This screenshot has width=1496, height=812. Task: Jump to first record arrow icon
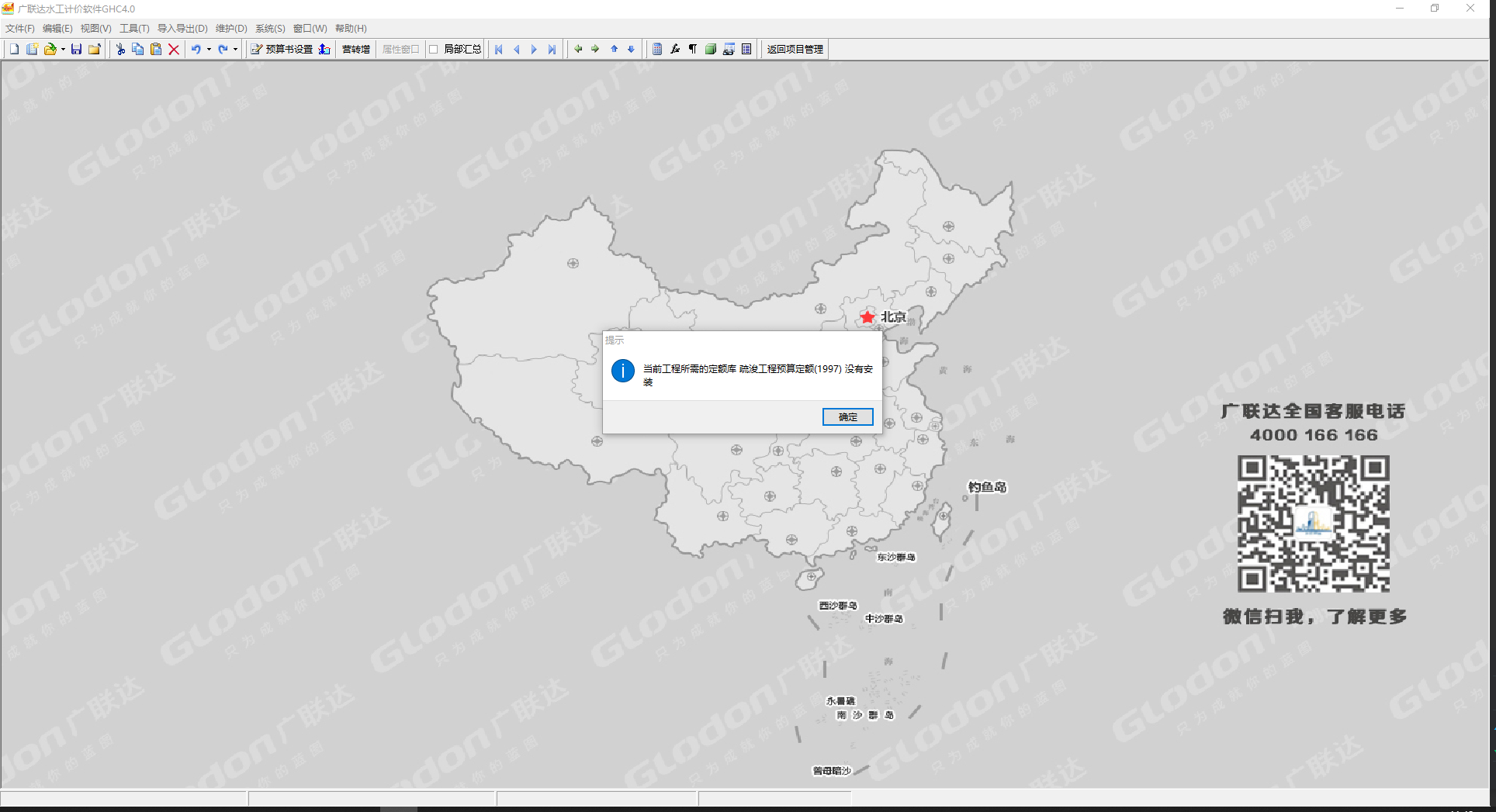pyautogui.click(x=499, y=49)
